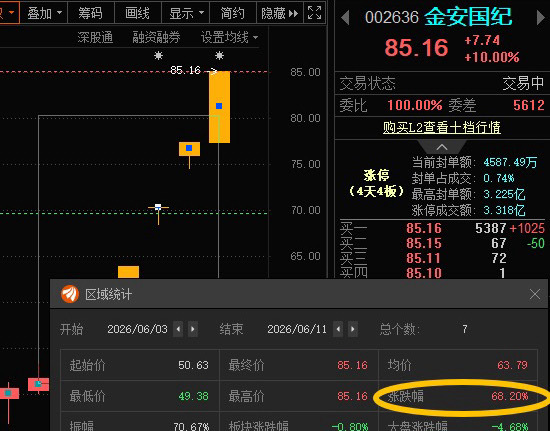Click 买三 price 85.11
The height and width of the screenshot is (431, 550).
click(423, 258)
